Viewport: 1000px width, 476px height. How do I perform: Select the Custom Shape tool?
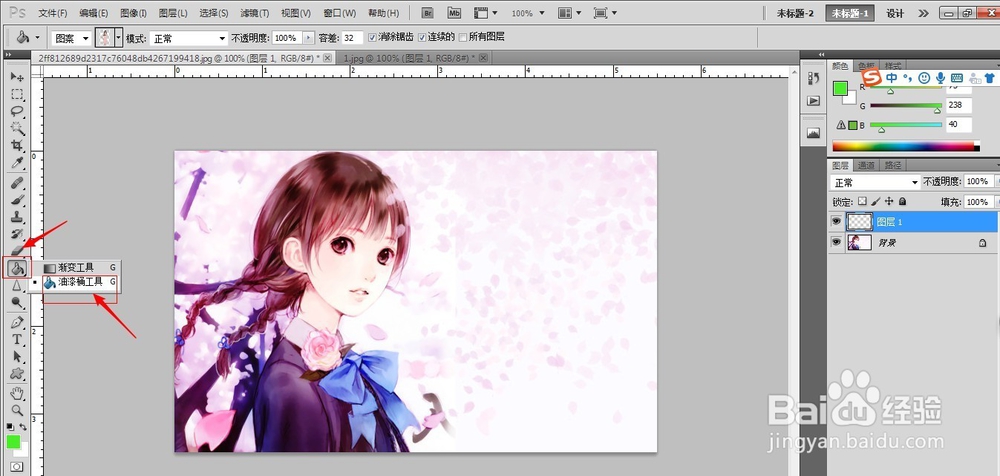(x=17, y=374)
